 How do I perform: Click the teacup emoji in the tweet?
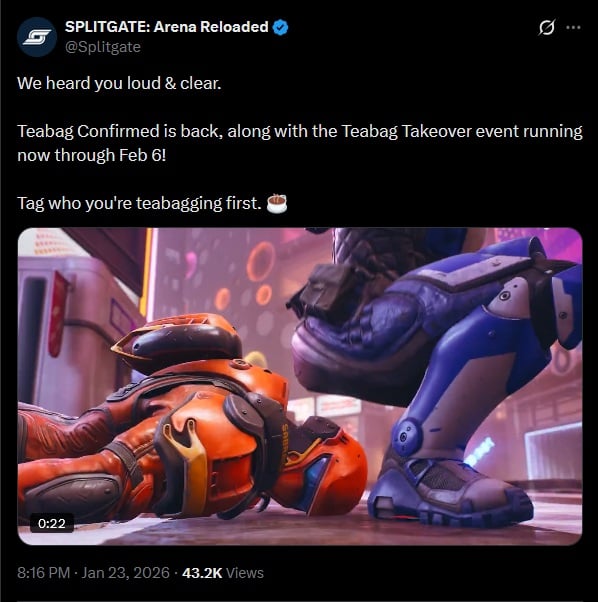coord(277,203)
